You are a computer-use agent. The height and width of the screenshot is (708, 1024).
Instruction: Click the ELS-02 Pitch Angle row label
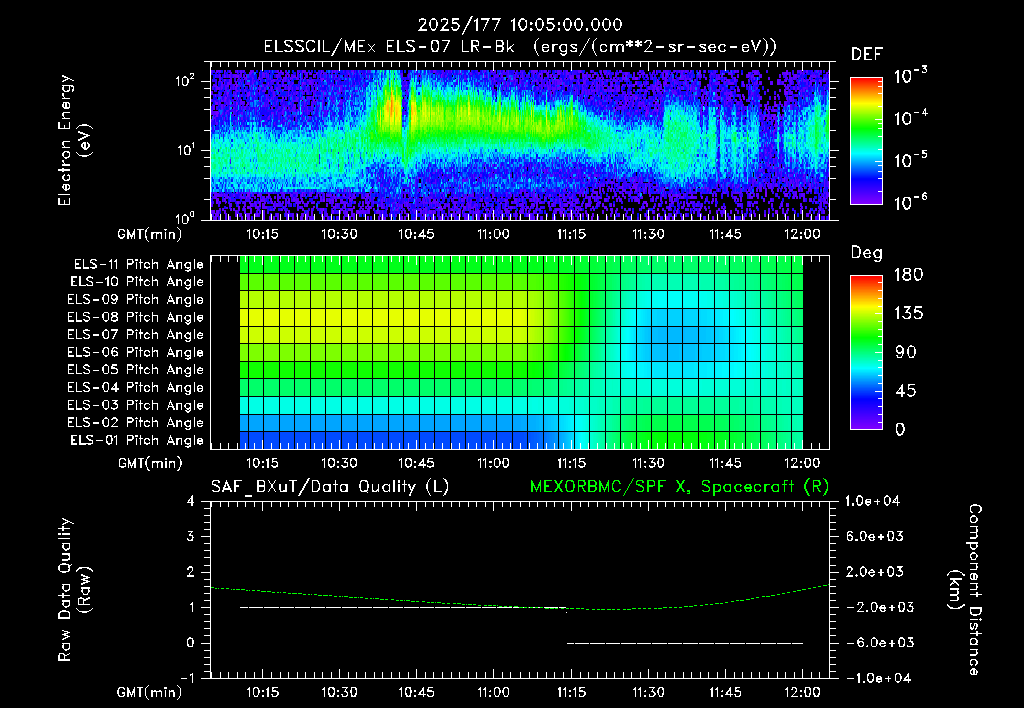click(136, 423)
